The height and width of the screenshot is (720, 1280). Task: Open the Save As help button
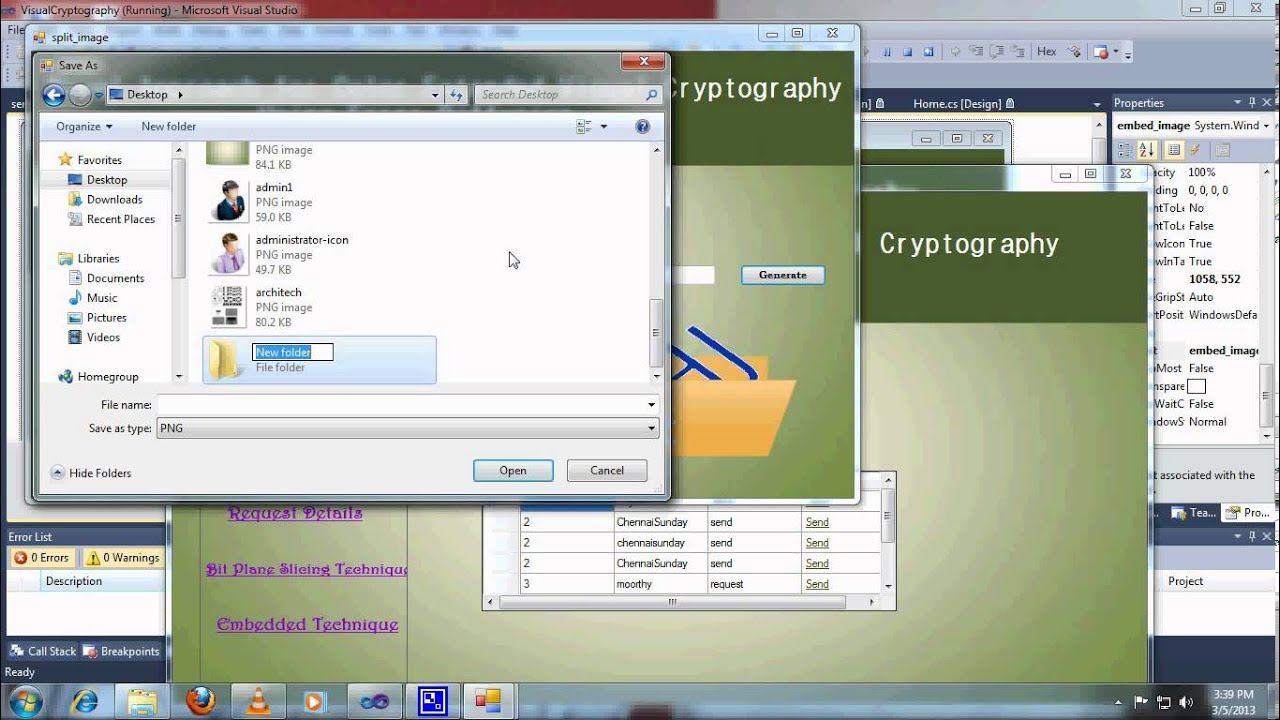(x=643, y=126)
